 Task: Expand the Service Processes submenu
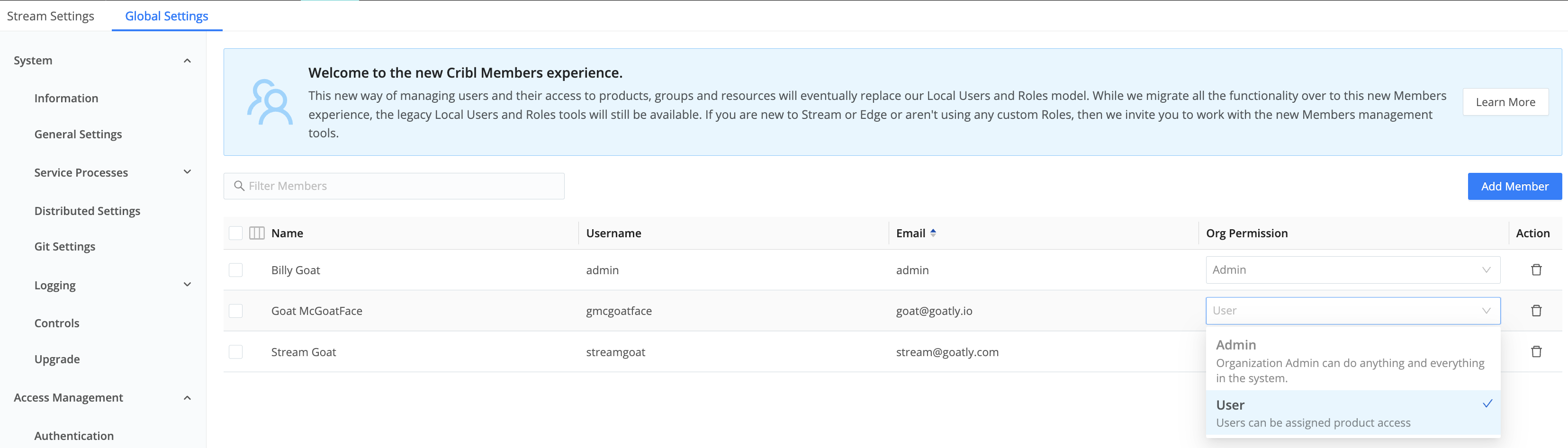point(188,172)
